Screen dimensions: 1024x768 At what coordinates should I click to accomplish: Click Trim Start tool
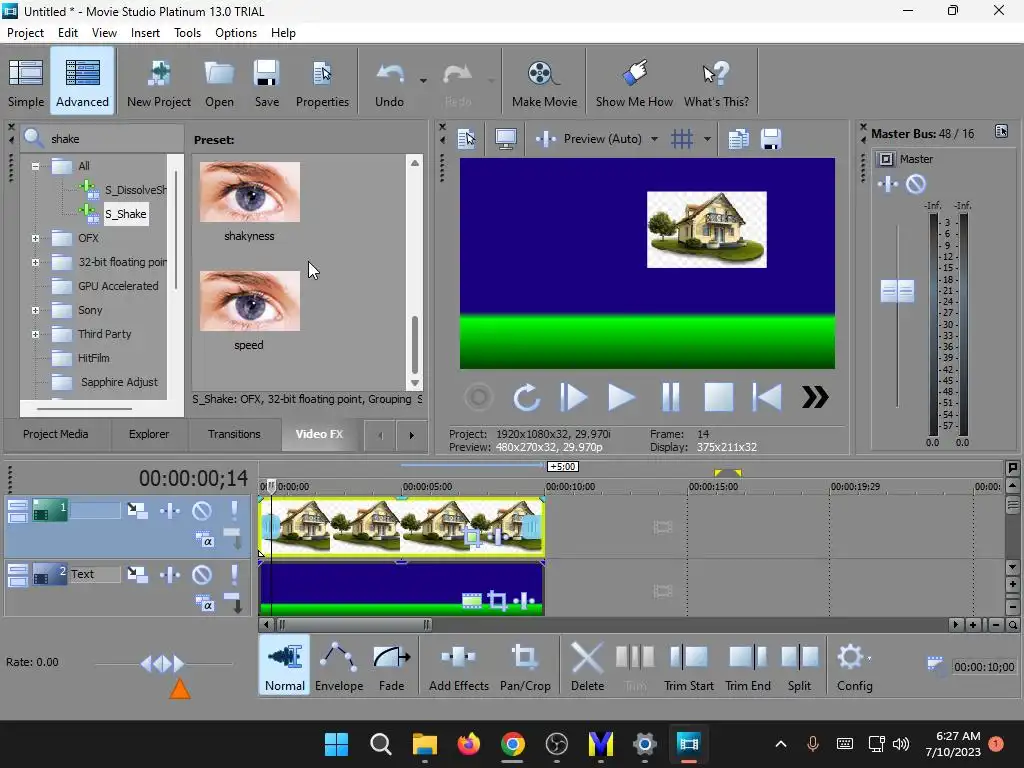[x=688, y=666]
